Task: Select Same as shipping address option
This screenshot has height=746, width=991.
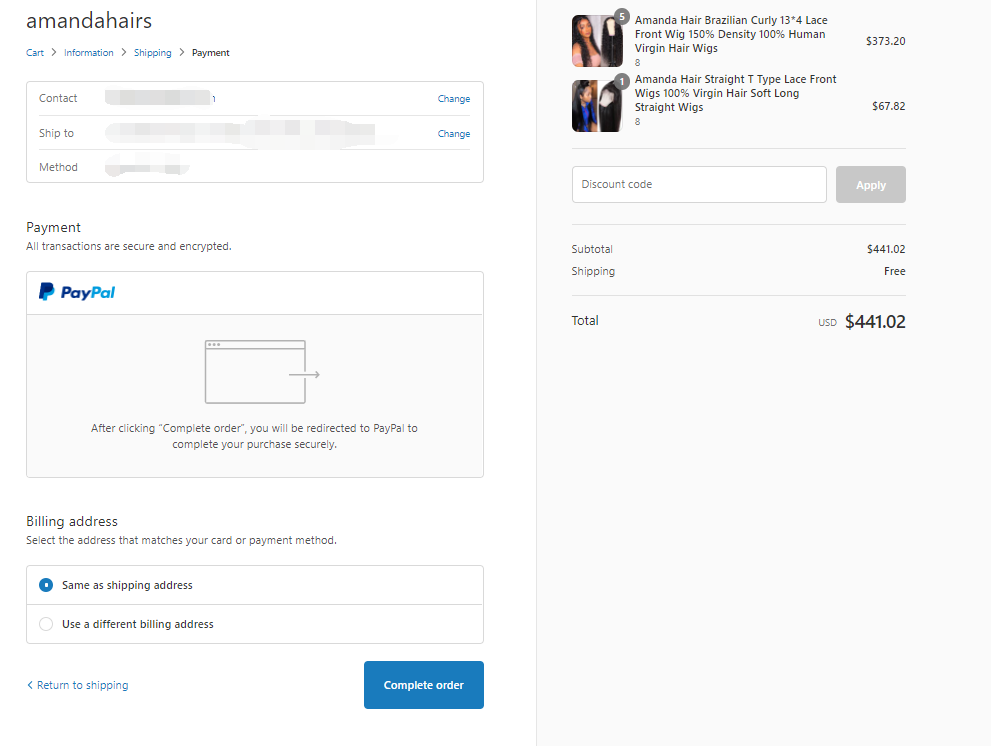Action: tap(46, 585)
